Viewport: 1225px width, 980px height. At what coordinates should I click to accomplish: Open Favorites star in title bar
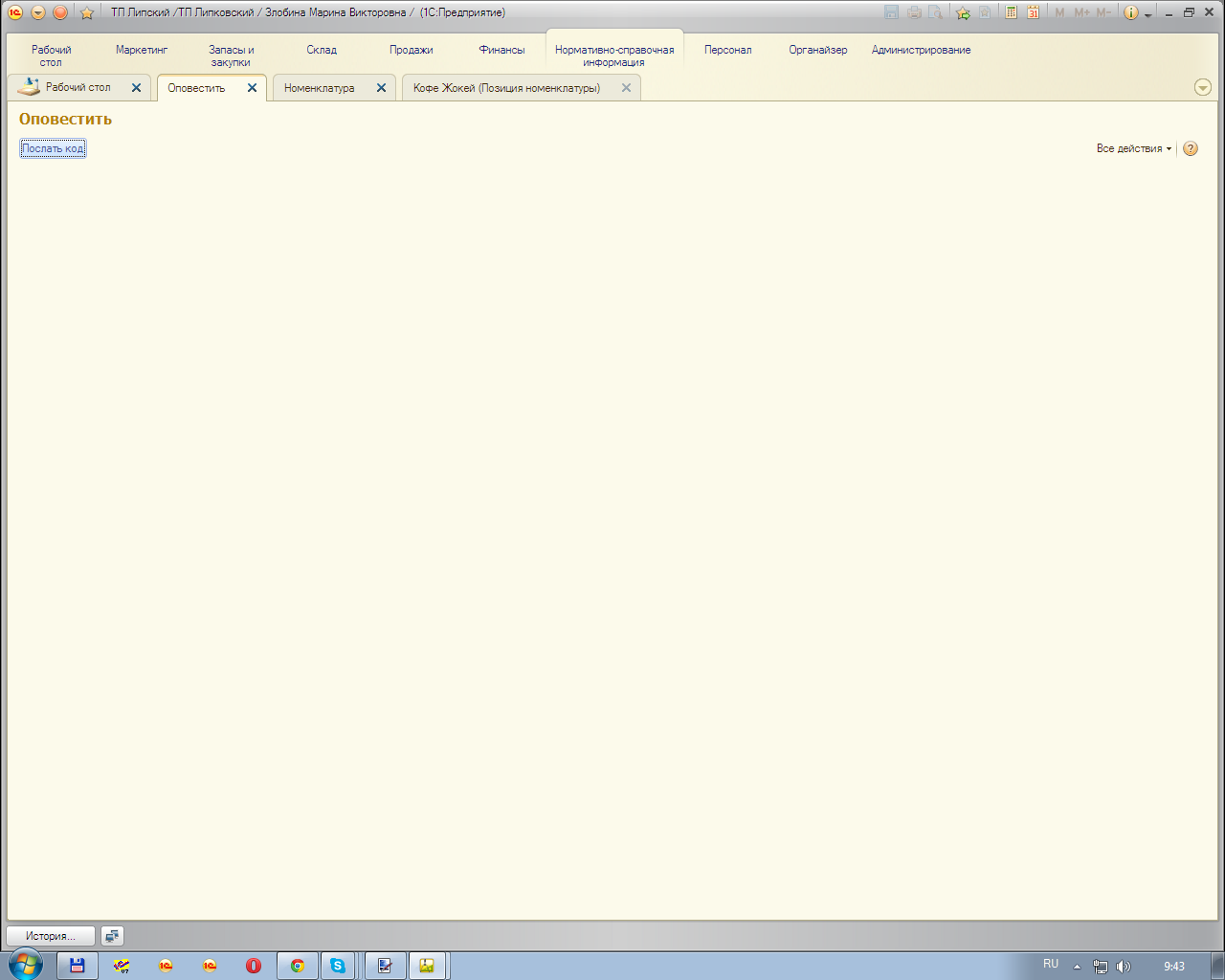tap(87, 12)
